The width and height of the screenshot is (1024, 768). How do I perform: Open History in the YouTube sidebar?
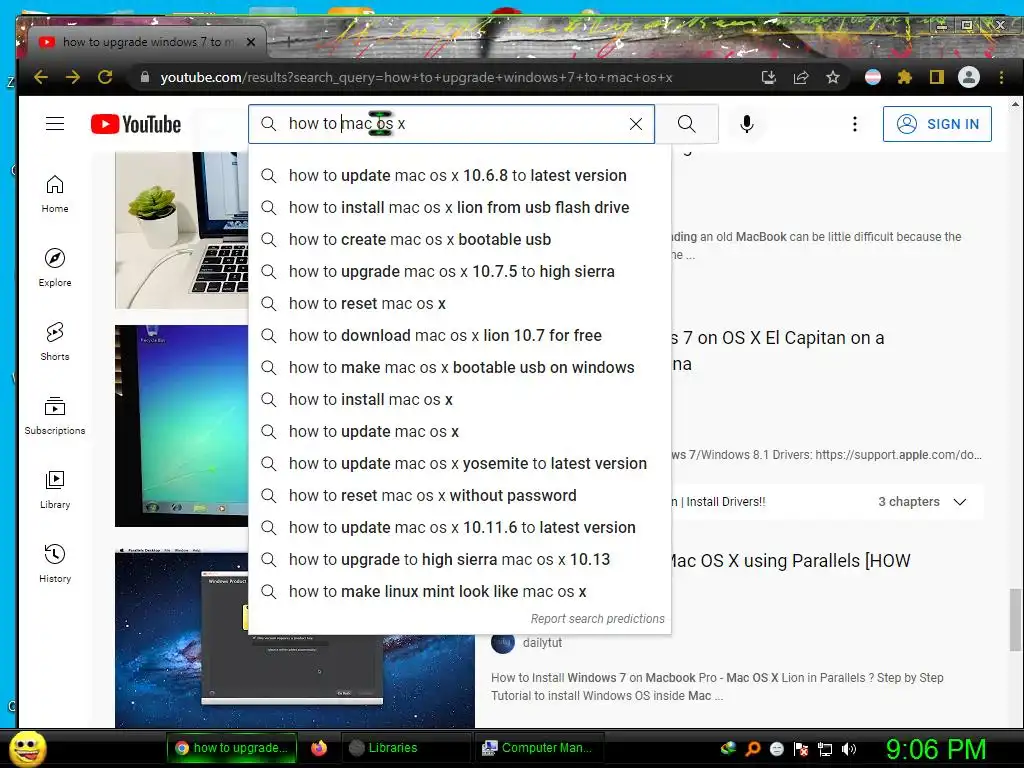55,564
